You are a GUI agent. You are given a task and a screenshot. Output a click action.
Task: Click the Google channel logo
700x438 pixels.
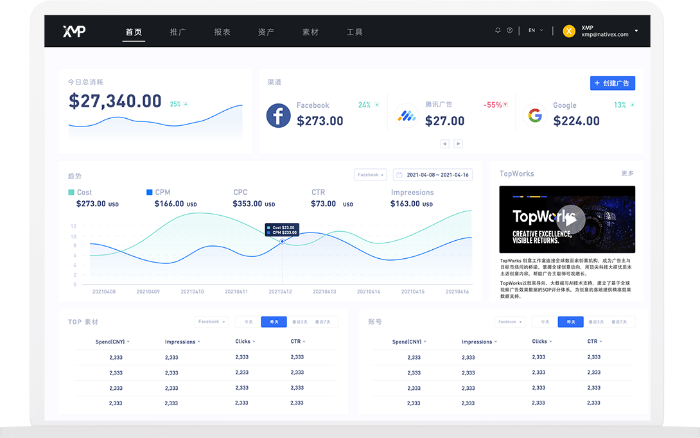click(535, 115)
